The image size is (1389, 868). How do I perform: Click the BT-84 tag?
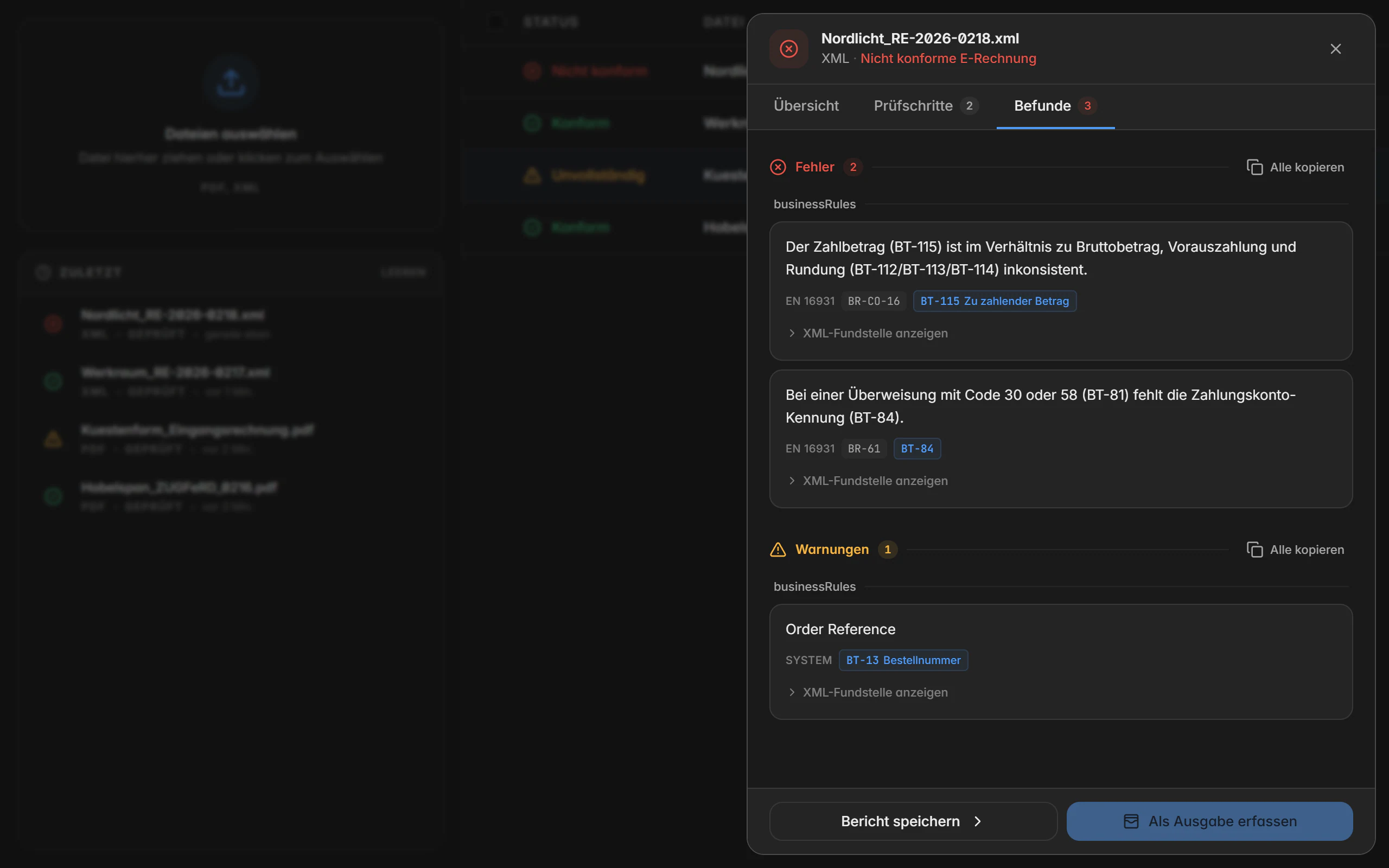(x=917, y=448)
